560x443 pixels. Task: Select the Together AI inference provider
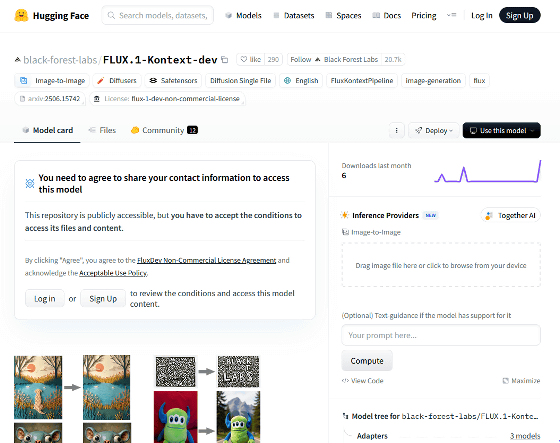[x=510, y=215]
